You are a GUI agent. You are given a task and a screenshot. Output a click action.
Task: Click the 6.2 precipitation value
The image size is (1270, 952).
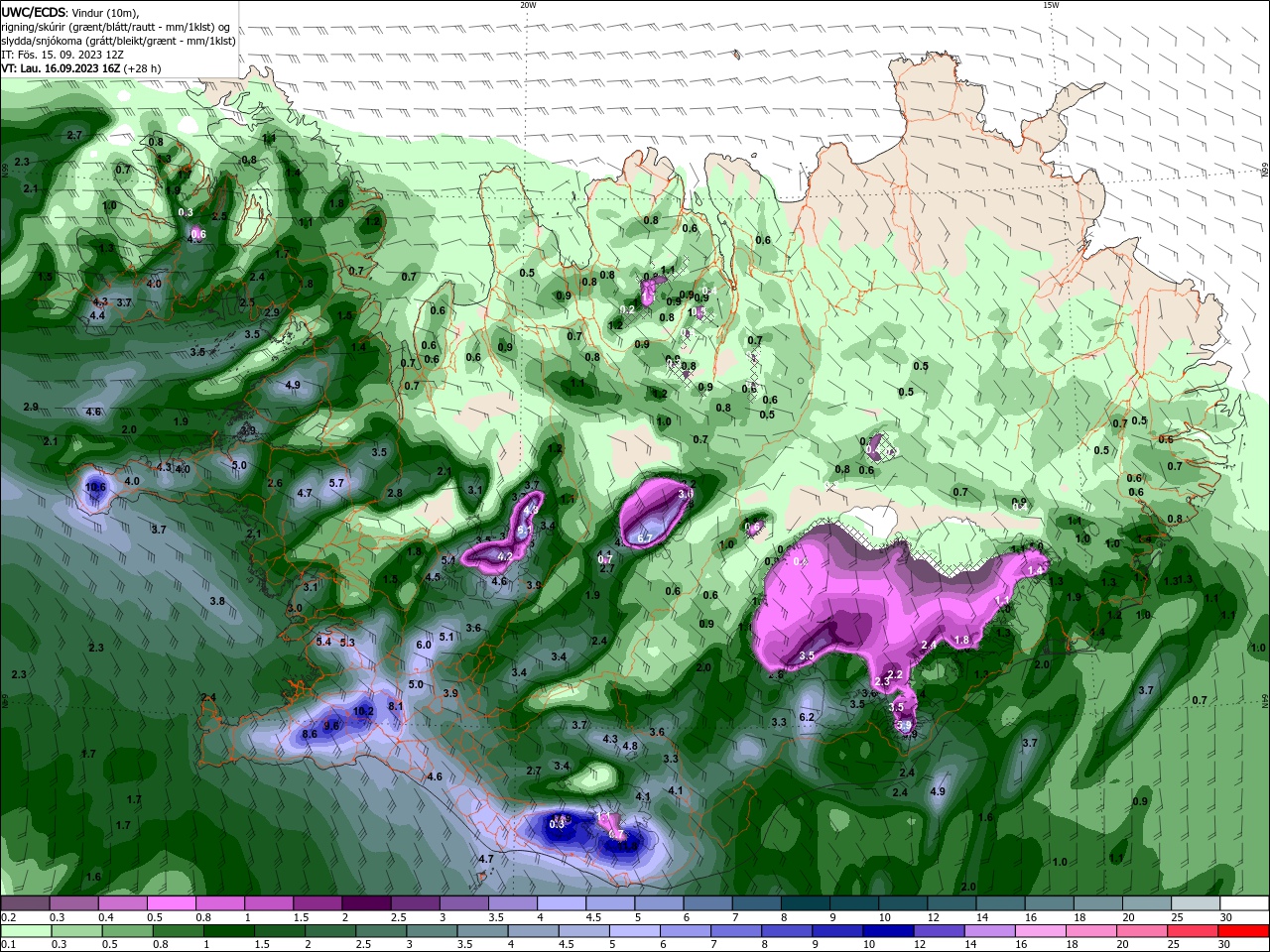[807, 717]
